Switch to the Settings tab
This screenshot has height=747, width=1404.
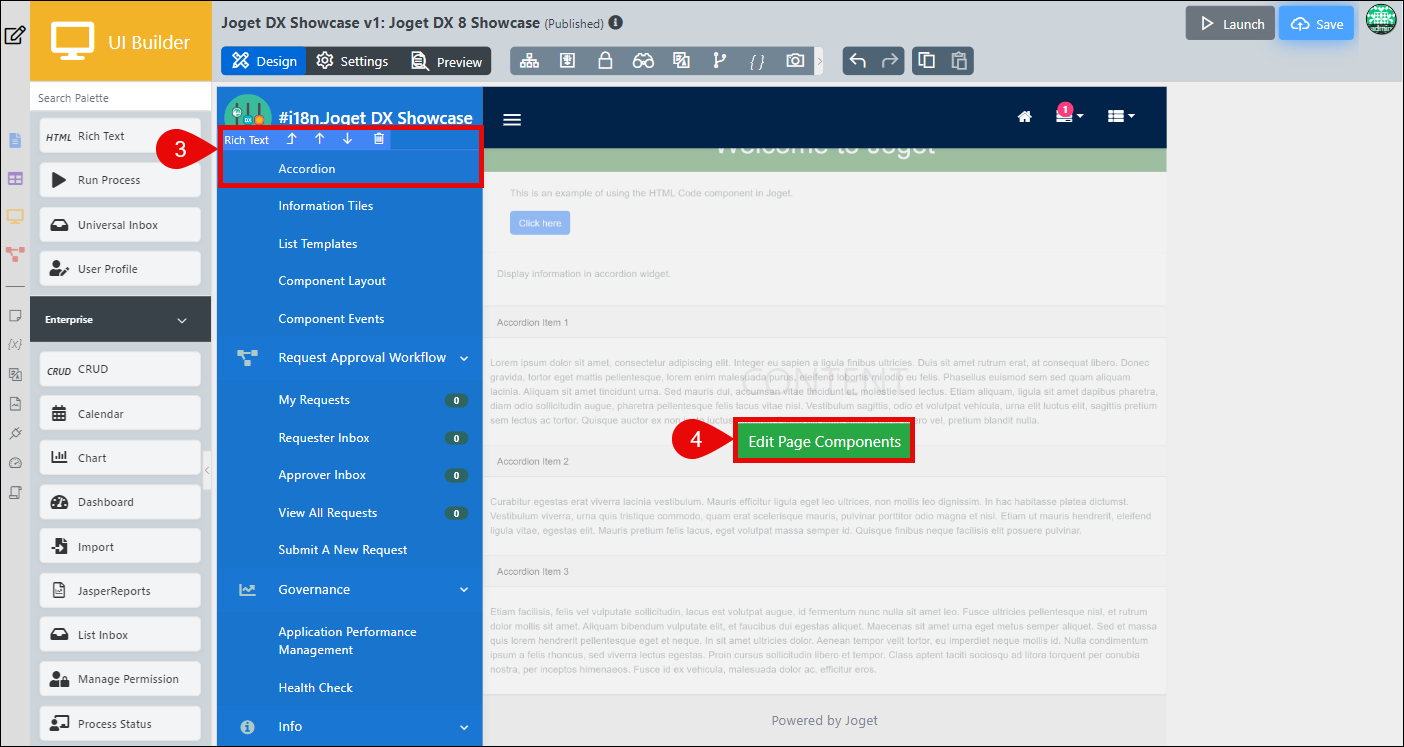pos(352,61)
